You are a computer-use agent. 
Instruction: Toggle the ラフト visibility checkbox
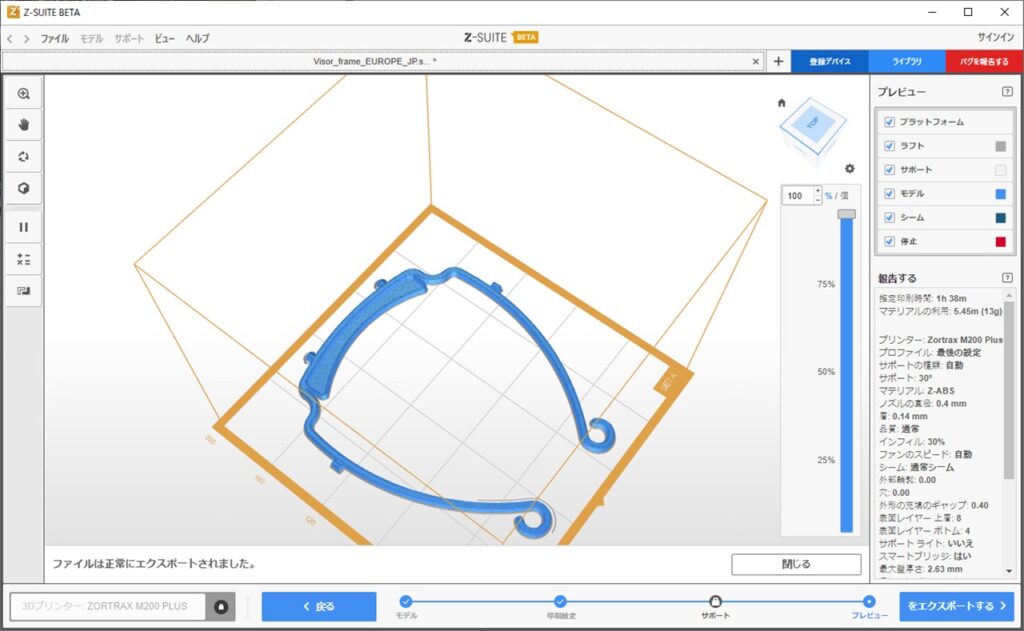(889, 146)
